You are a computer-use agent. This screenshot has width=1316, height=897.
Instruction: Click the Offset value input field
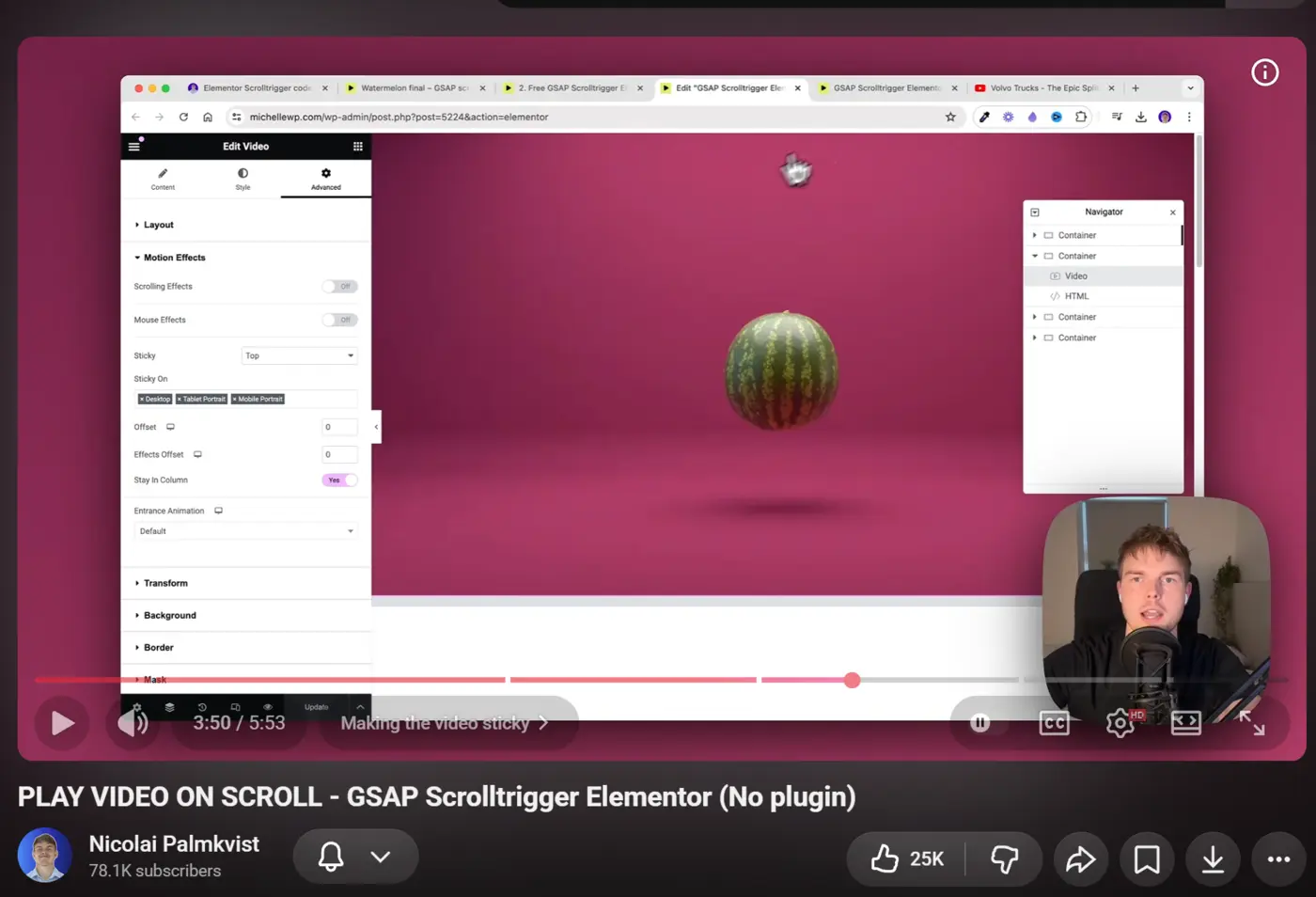[339, 427]
